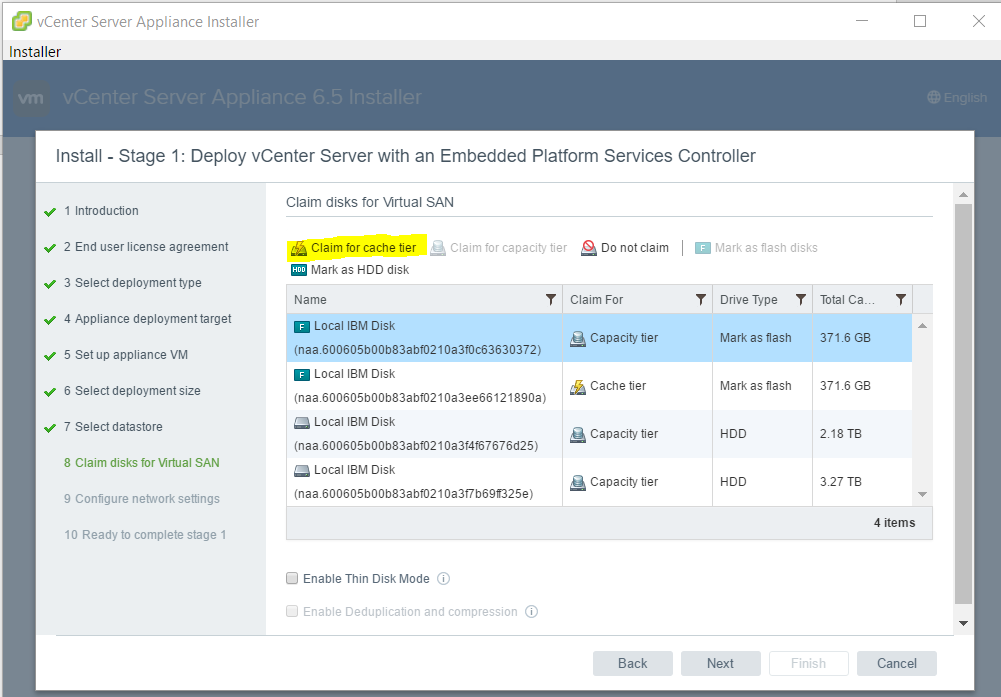The height and width of the screenshot is (697, 1001).
Task: Click info icon next to Thin Disk Mode
Action: point(444,578)
